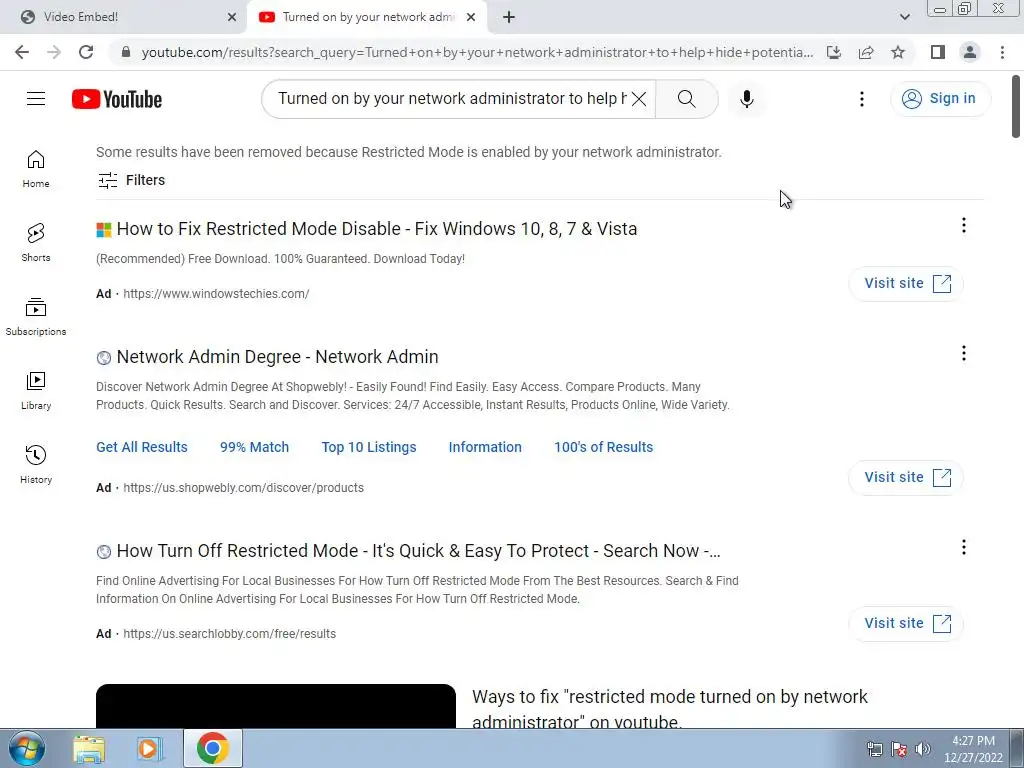Switch to the Video Embed! tab
This screenshot has width=1024, height=768.
point(124,17)
